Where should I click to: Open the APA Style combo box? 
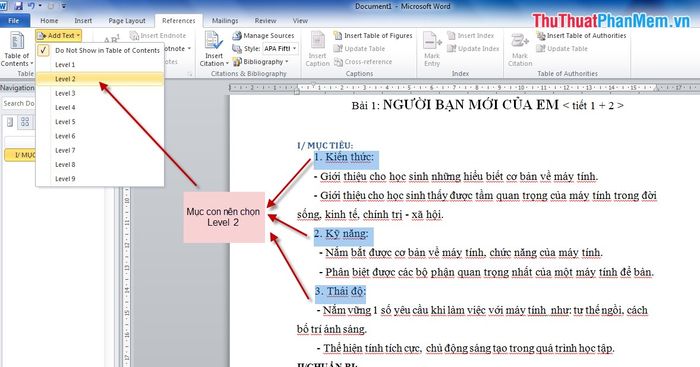click(x=280, y=48)
